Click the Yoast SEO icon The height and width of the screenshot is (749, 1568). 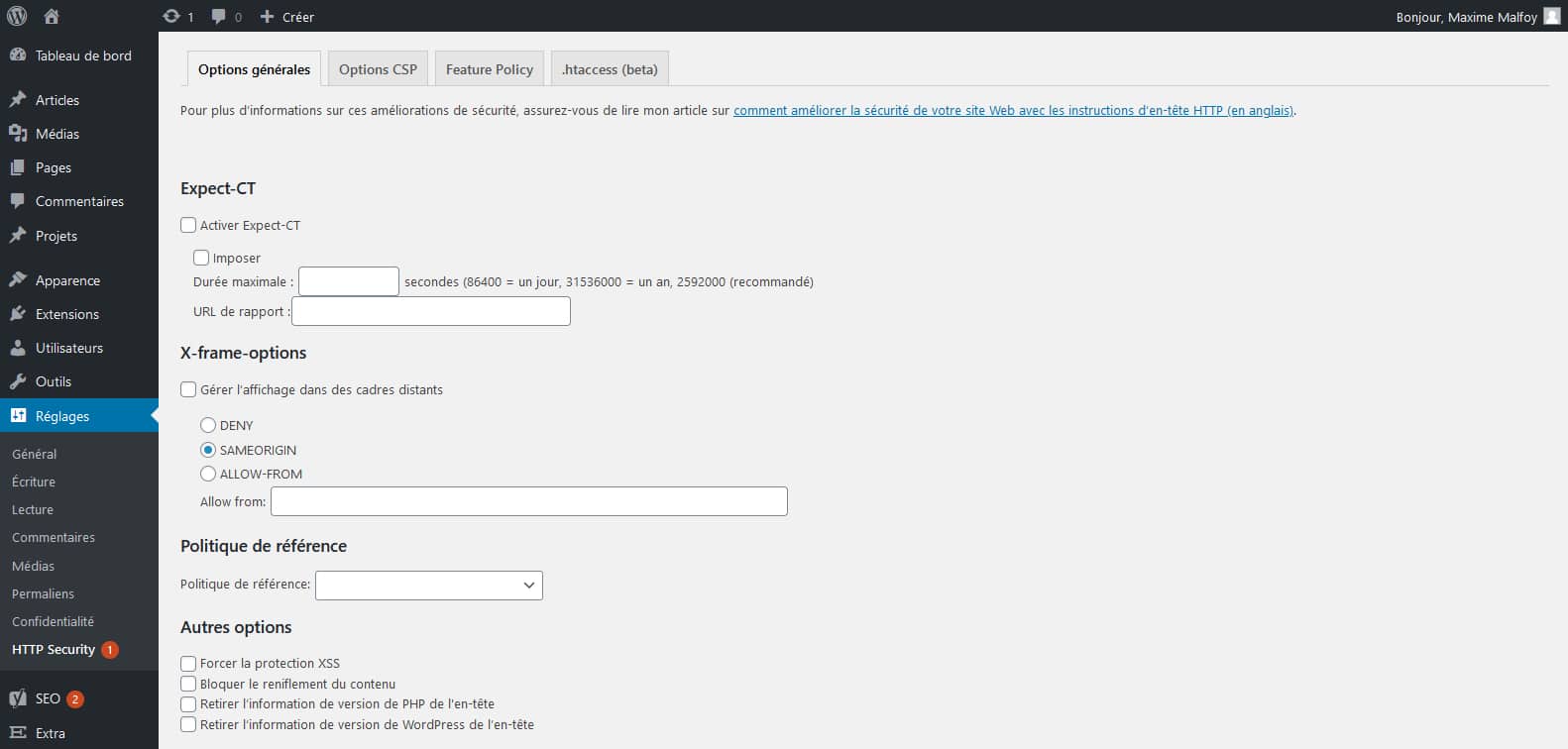point(18,698)
